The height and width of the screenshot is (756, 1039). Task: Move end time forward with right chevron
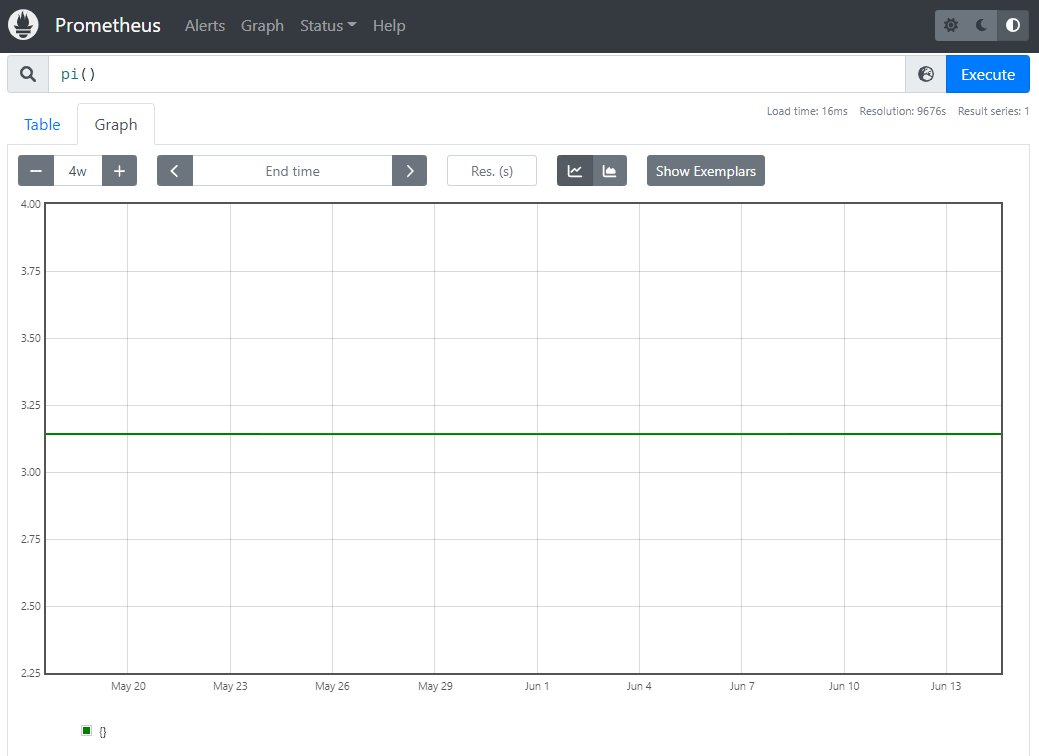pos(410,171)
